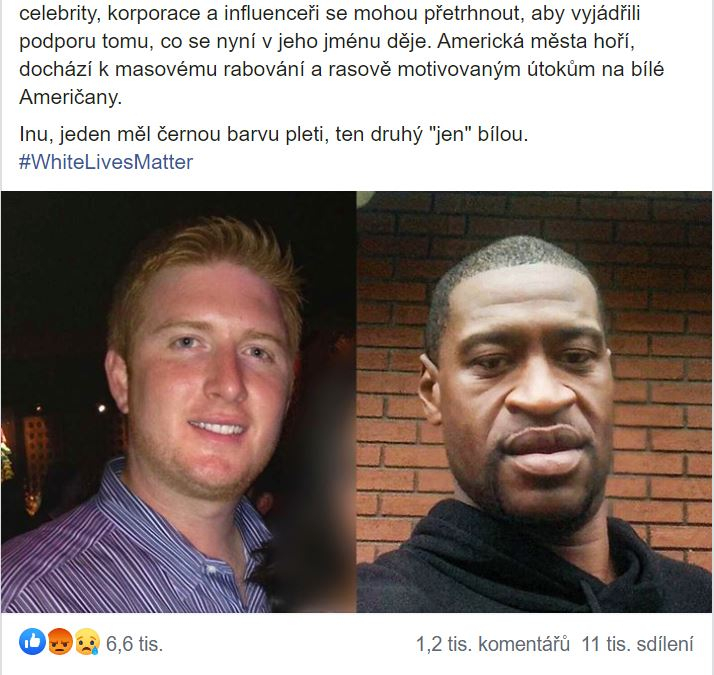Click the words 'Americká města hoří' in post

(x=536, y=41)
